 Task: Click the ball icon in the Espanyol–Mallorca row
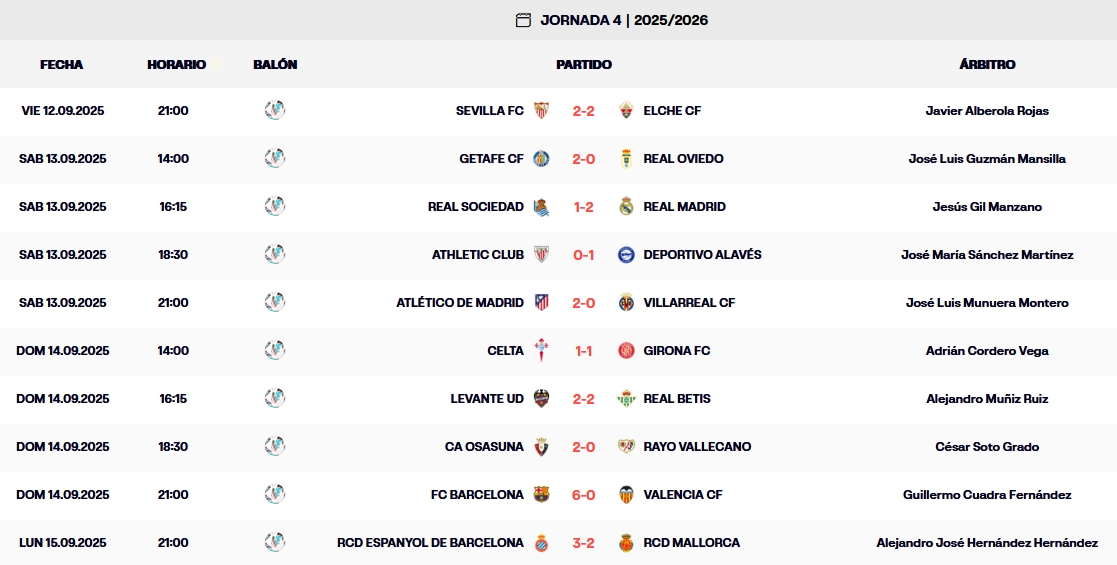point(275,543)
